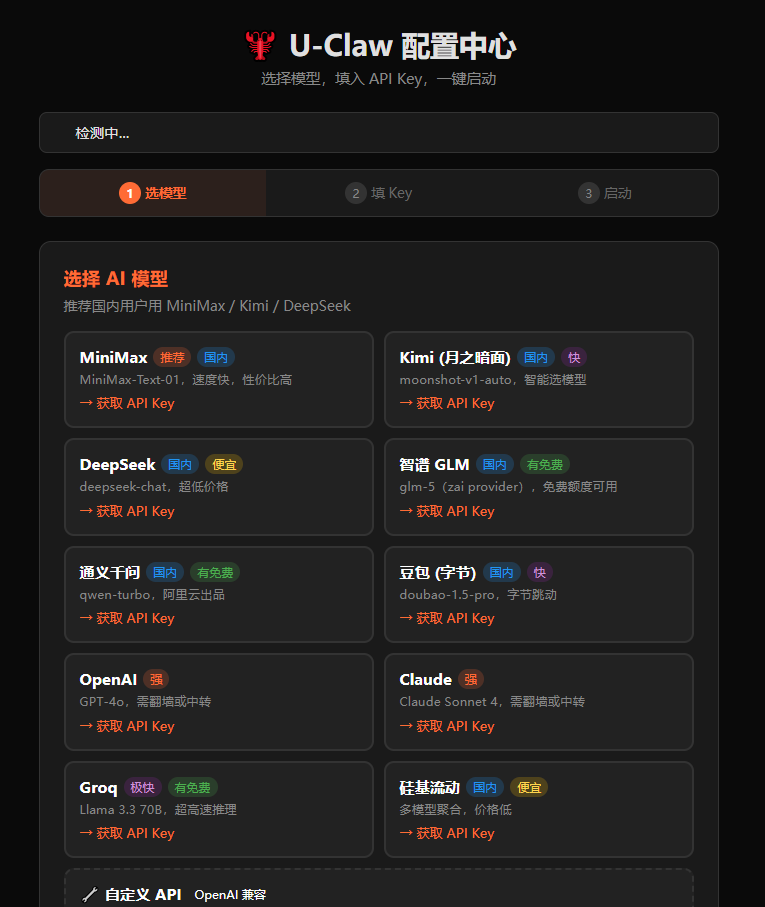Switch to the 选模型 step tab
This screenshot has height=907, width=765.
pos(153,193)
